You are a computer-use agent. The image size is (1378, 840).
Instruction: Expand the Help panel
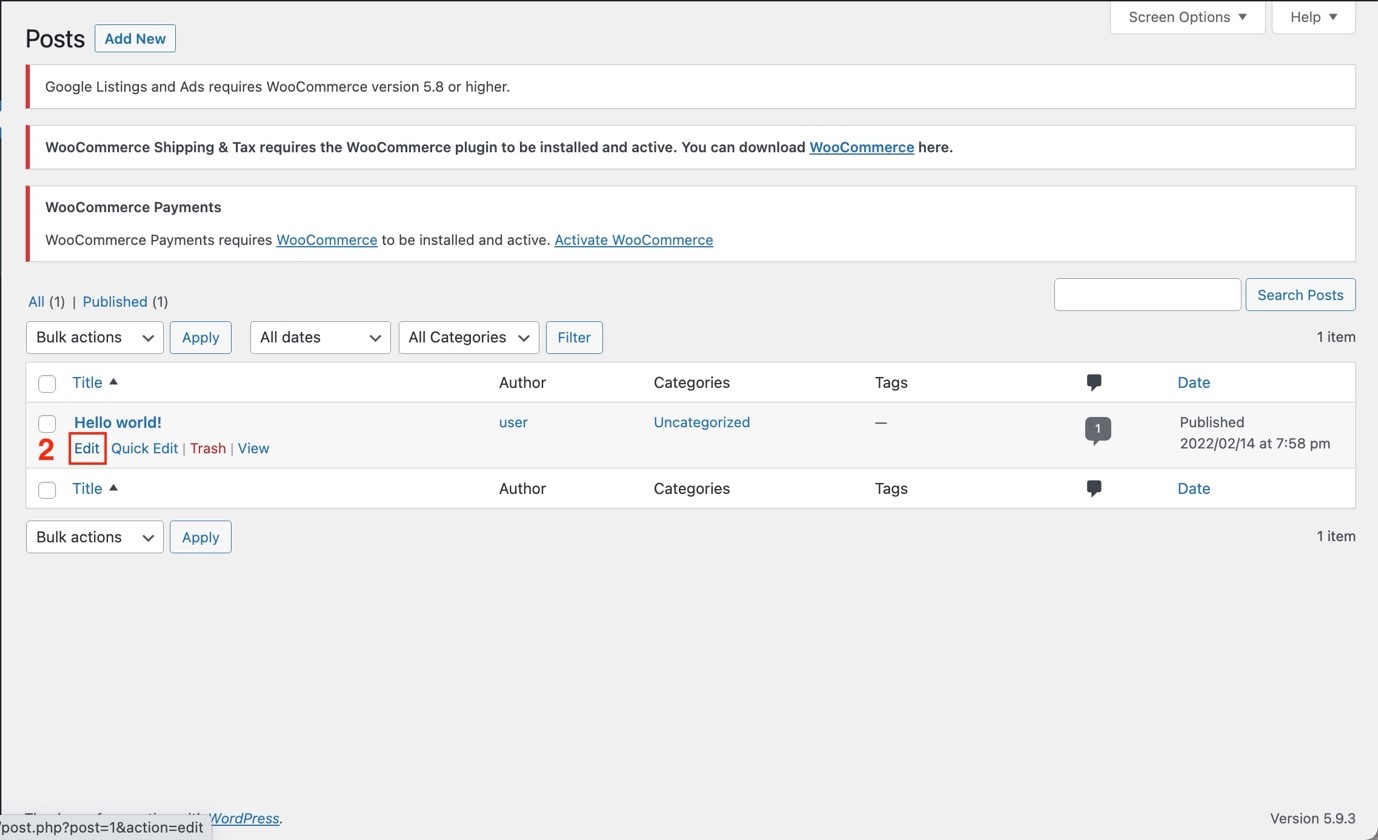coord(1314,17)
